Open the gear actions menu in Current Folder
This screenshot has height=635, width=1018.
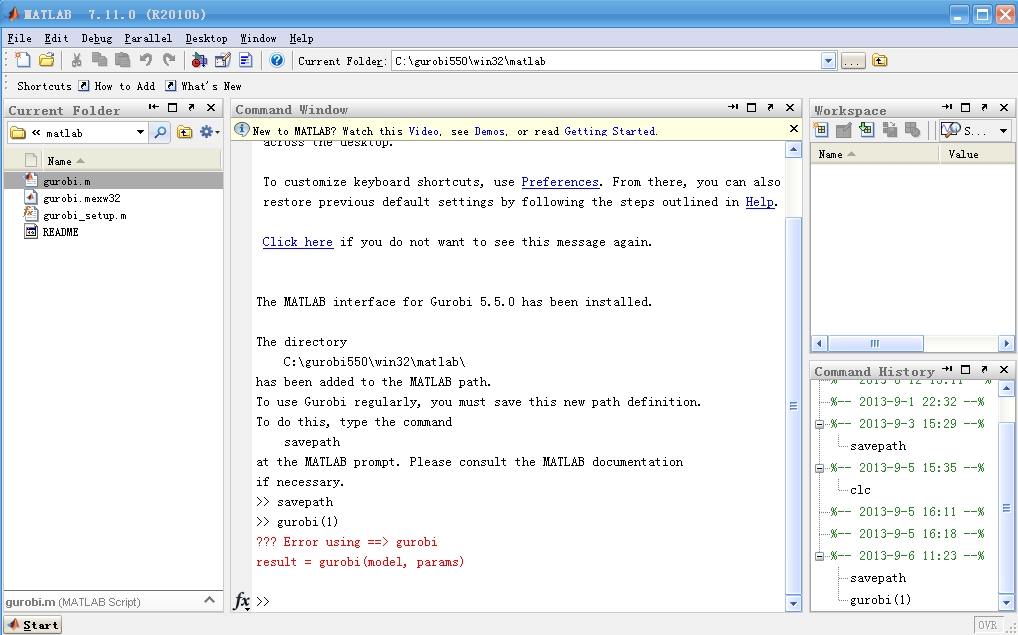pos(209,132)
